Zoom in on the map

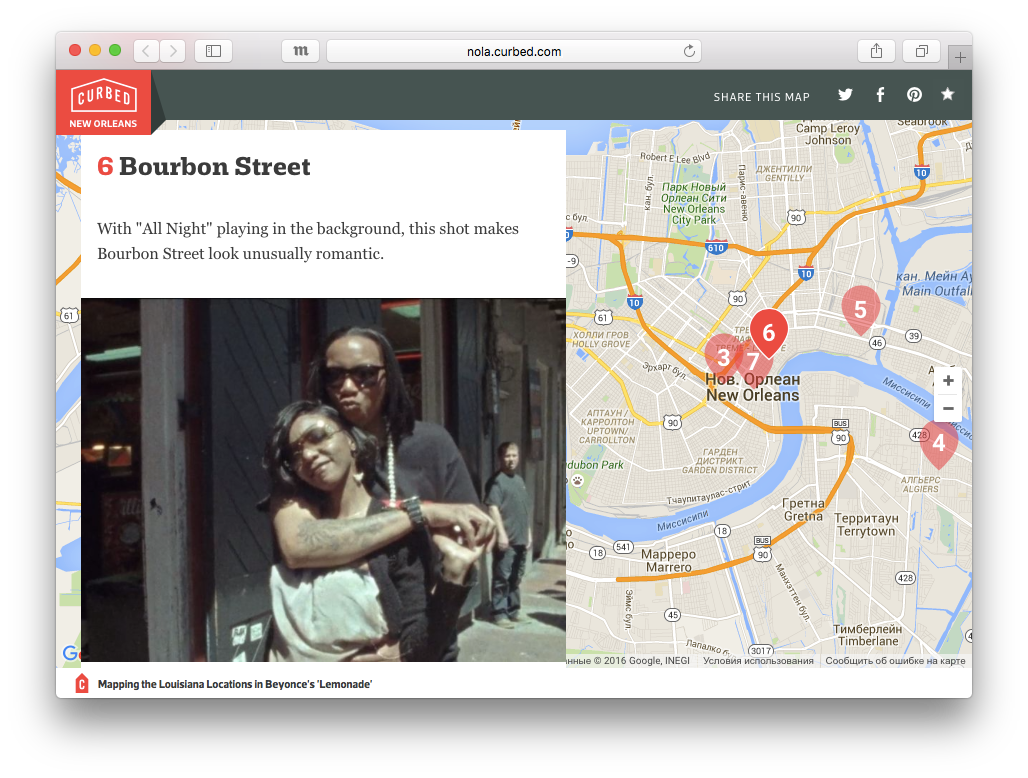pos(948,381)
